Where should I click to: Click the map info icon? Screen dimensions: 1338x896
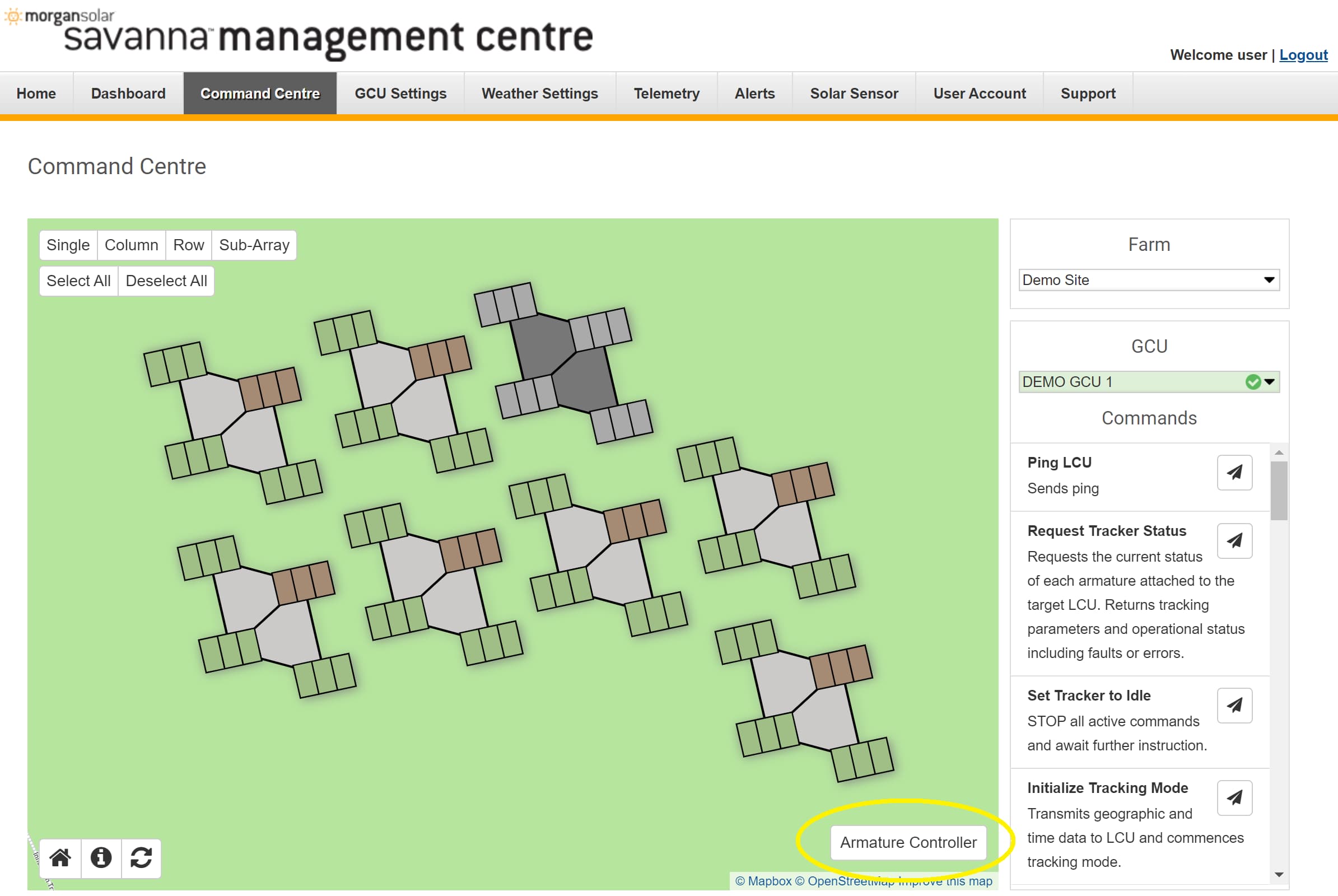click(101, 858)
